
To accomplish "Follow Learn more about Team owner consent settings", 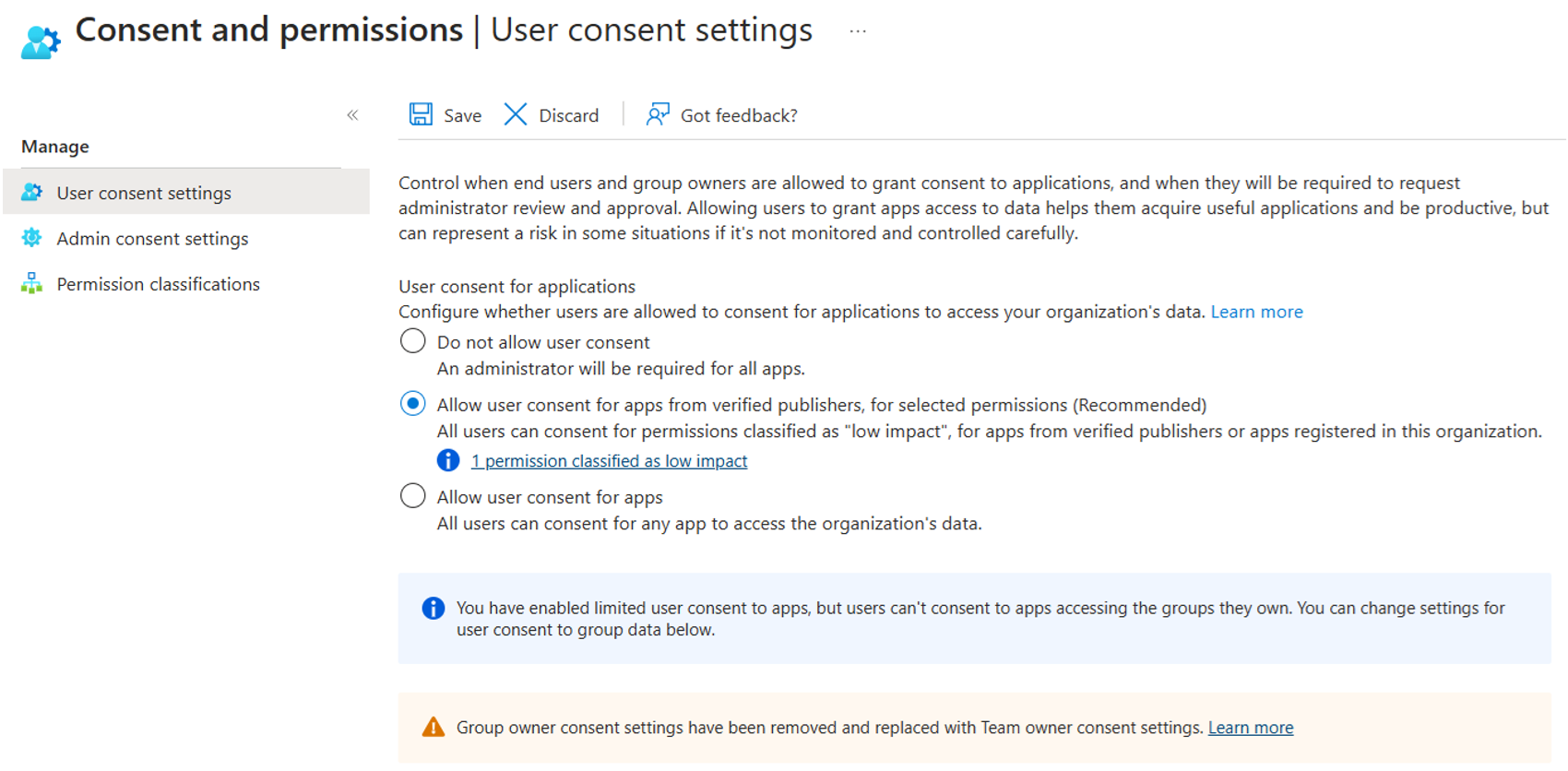I will pos(1250,728).
